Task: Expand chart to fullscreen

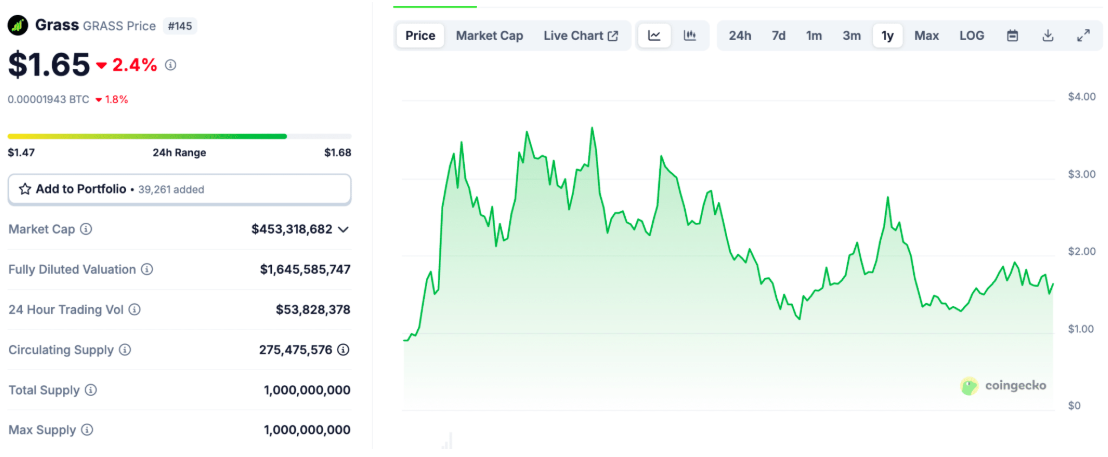Action: pos(1083,36)
